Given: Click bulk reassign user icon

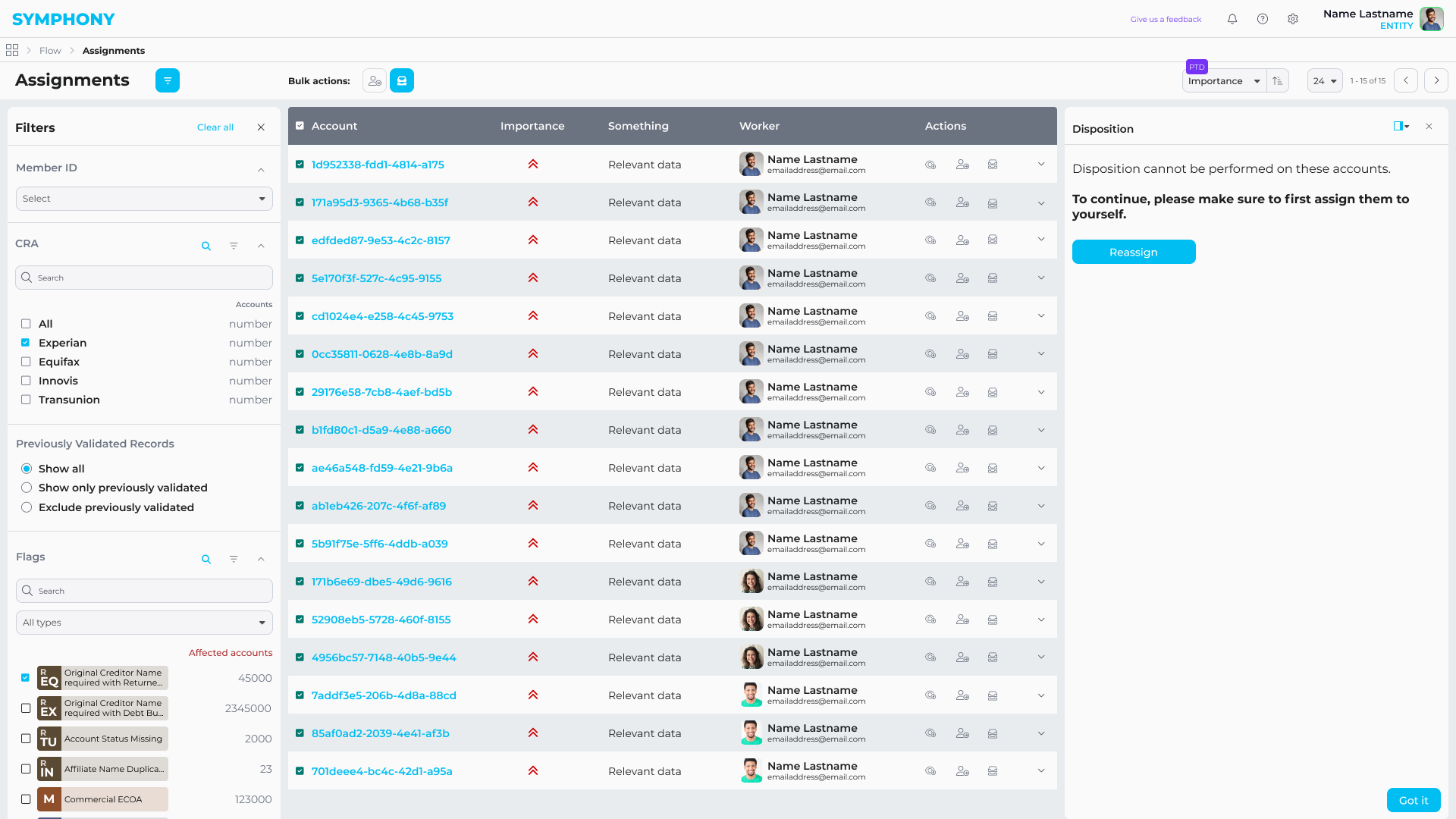Looking at the screenshot, I should (x=375, y=80).
